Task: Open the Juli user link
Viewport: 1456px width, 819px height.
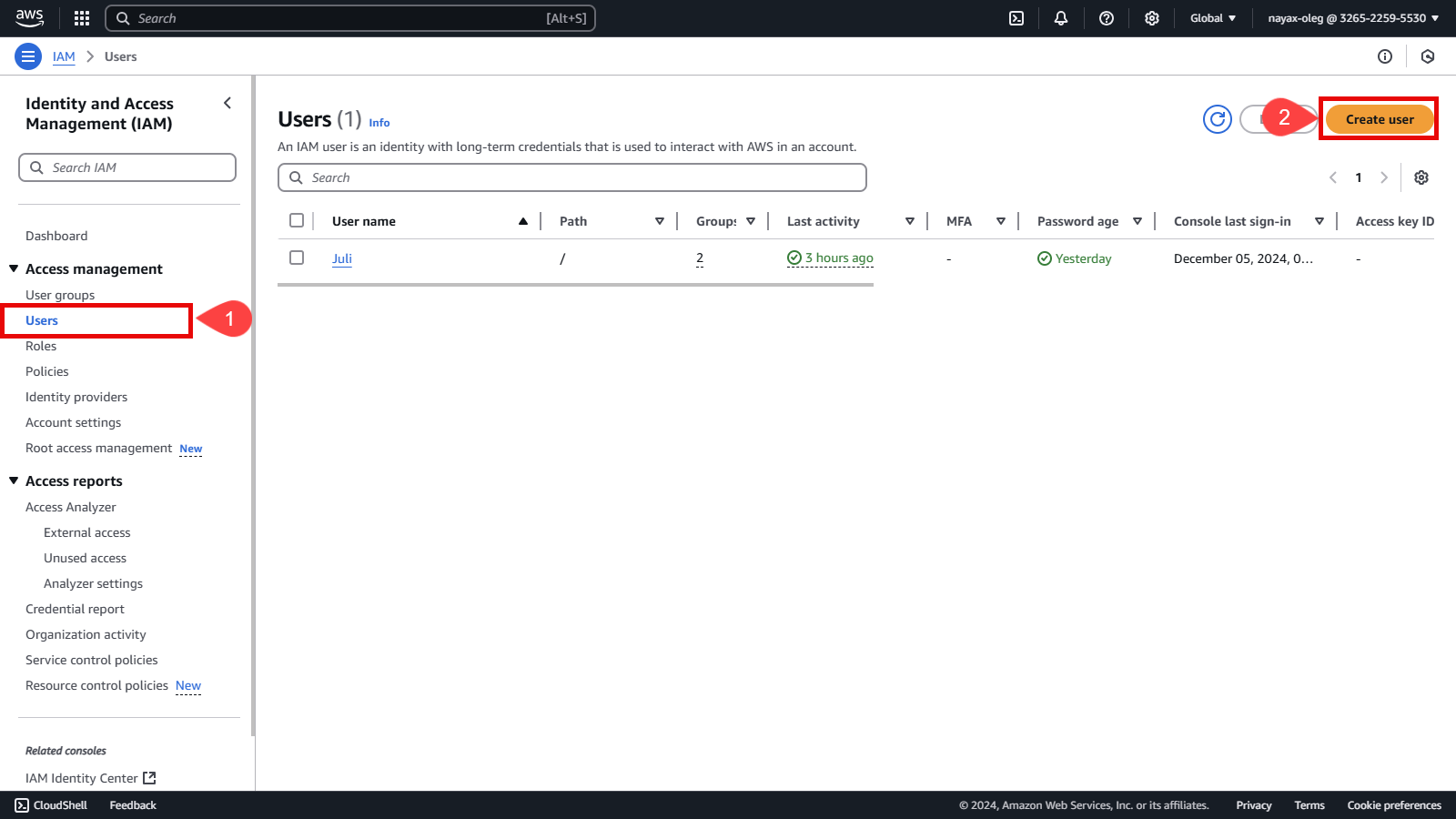Action: coord(342,258)
